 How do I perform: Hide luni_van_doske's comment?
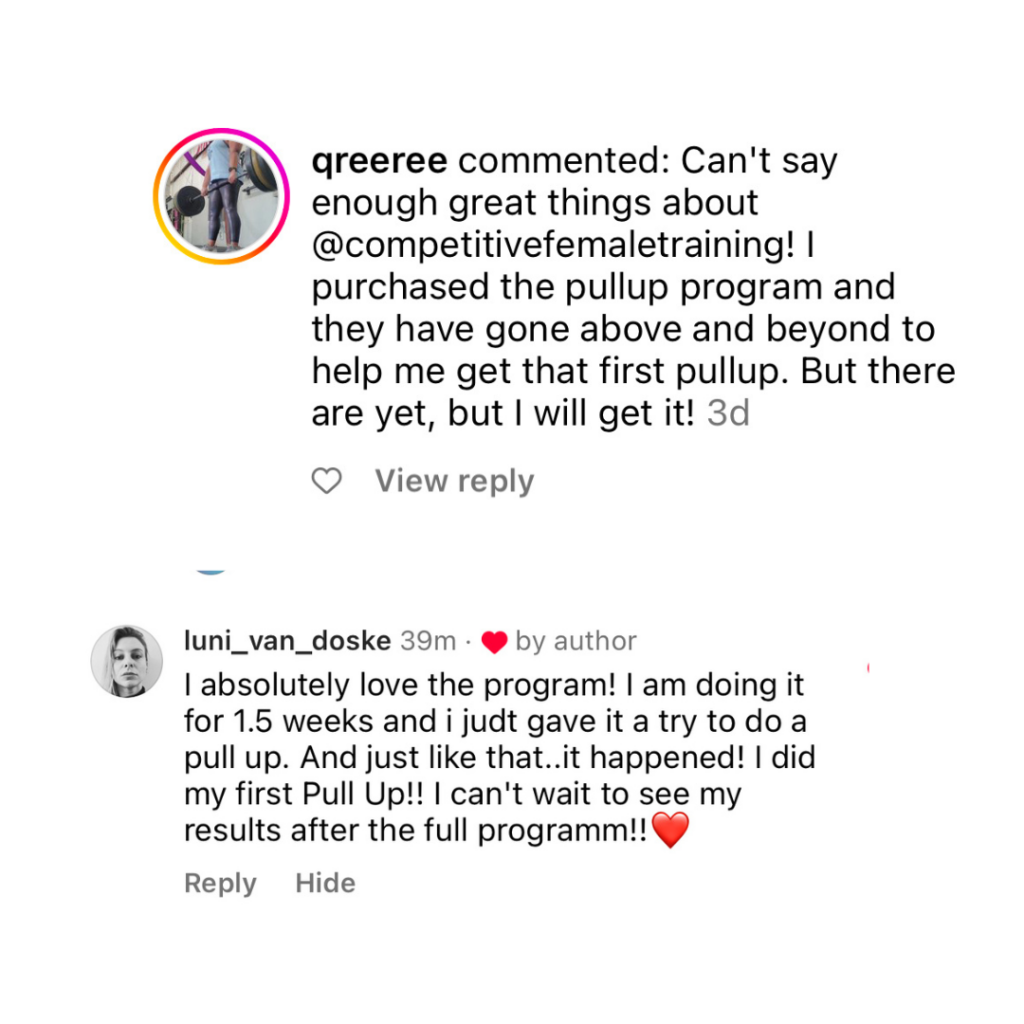click(x=325, y=883)
